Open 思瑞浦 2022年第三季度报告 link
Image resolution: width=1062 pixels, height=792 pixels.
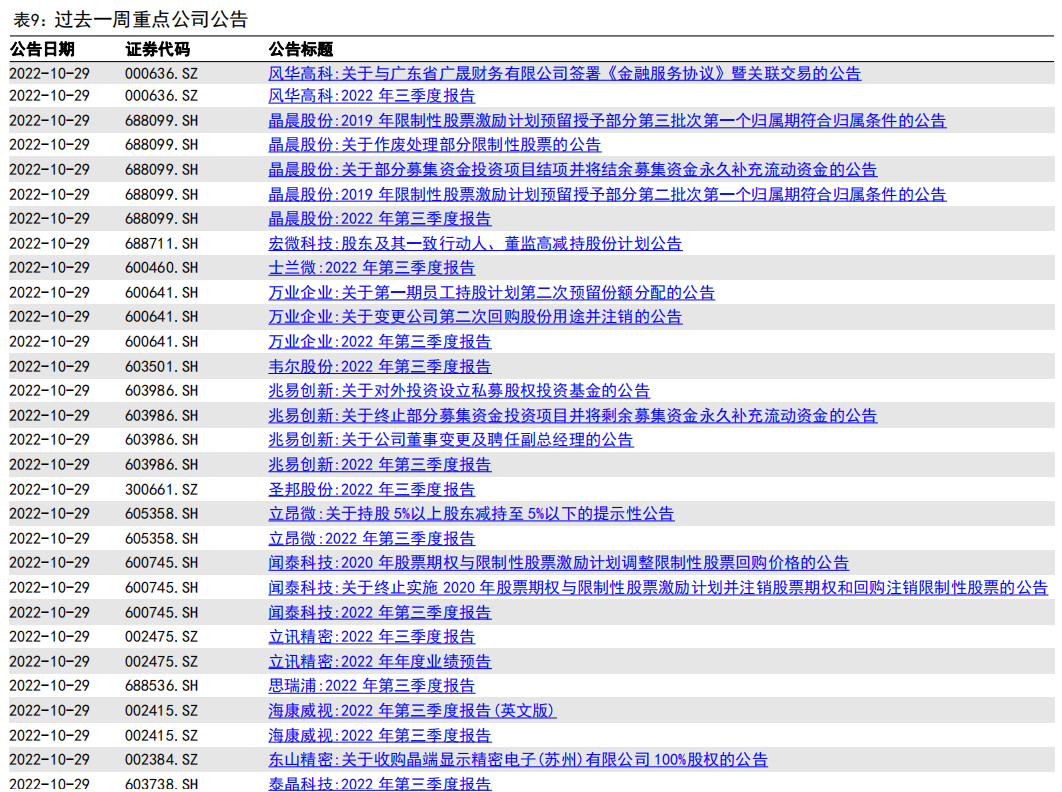click(x=371, y=686)
